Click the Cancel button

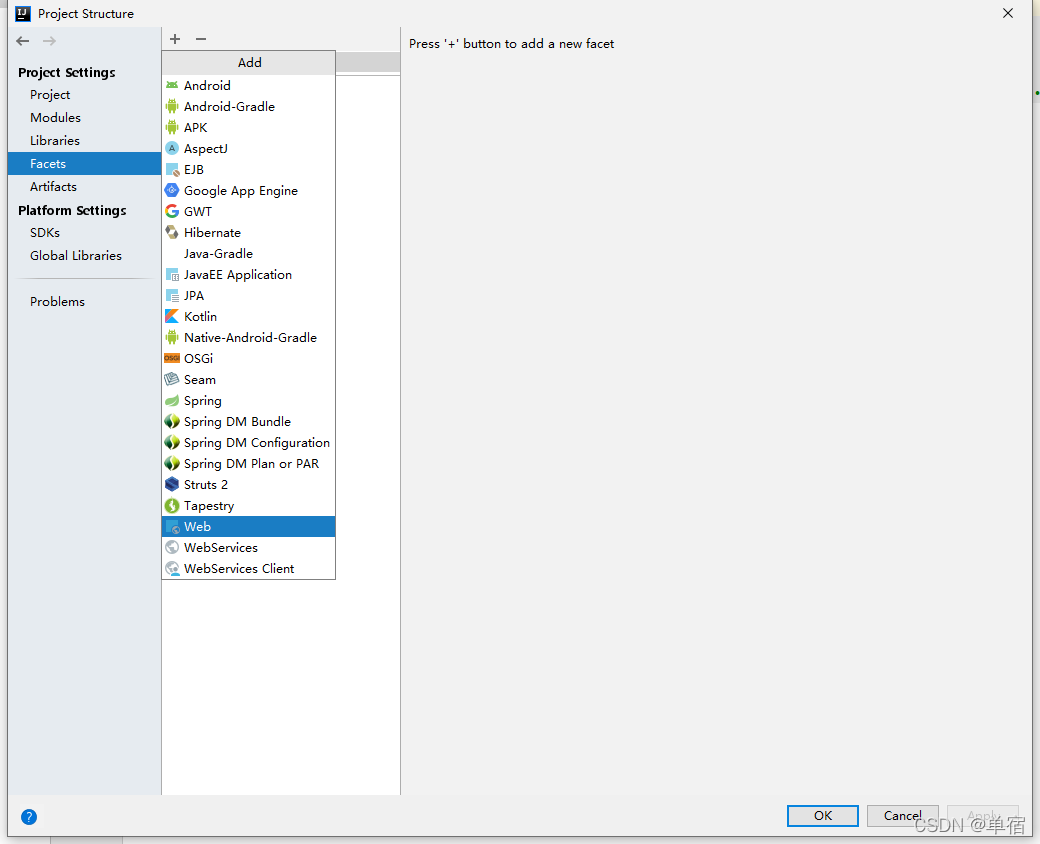point(902,815)
